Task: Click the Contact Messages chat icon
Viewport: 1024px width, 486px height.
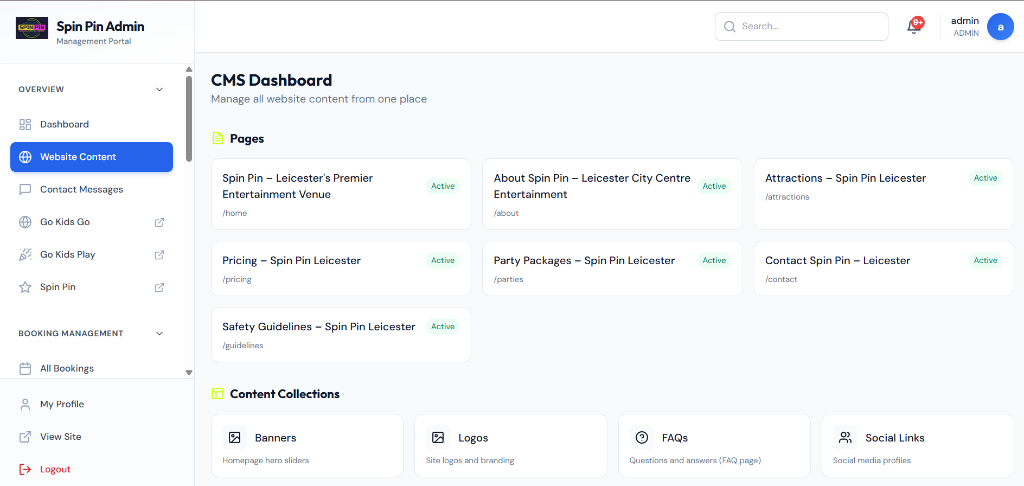Action: click(25, 189)
